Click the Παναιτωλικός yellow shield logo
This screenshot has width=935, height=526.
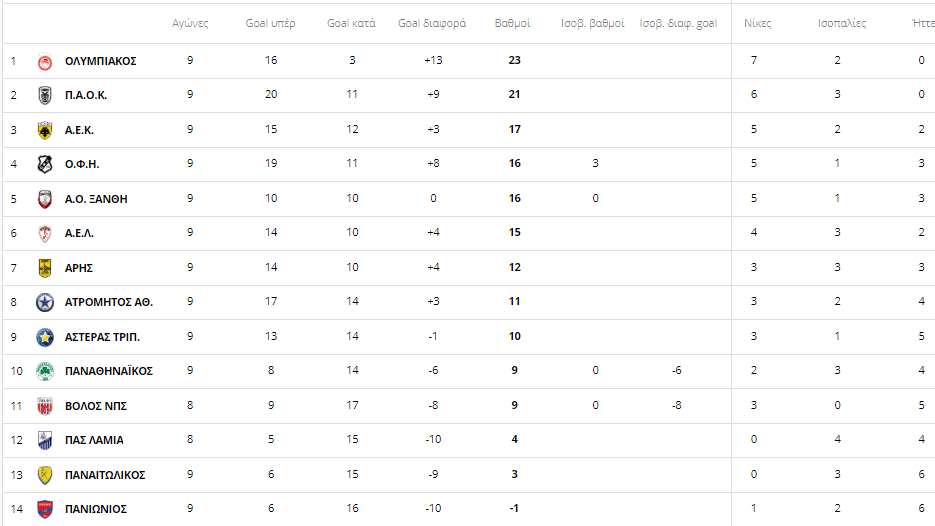point(45,475)
